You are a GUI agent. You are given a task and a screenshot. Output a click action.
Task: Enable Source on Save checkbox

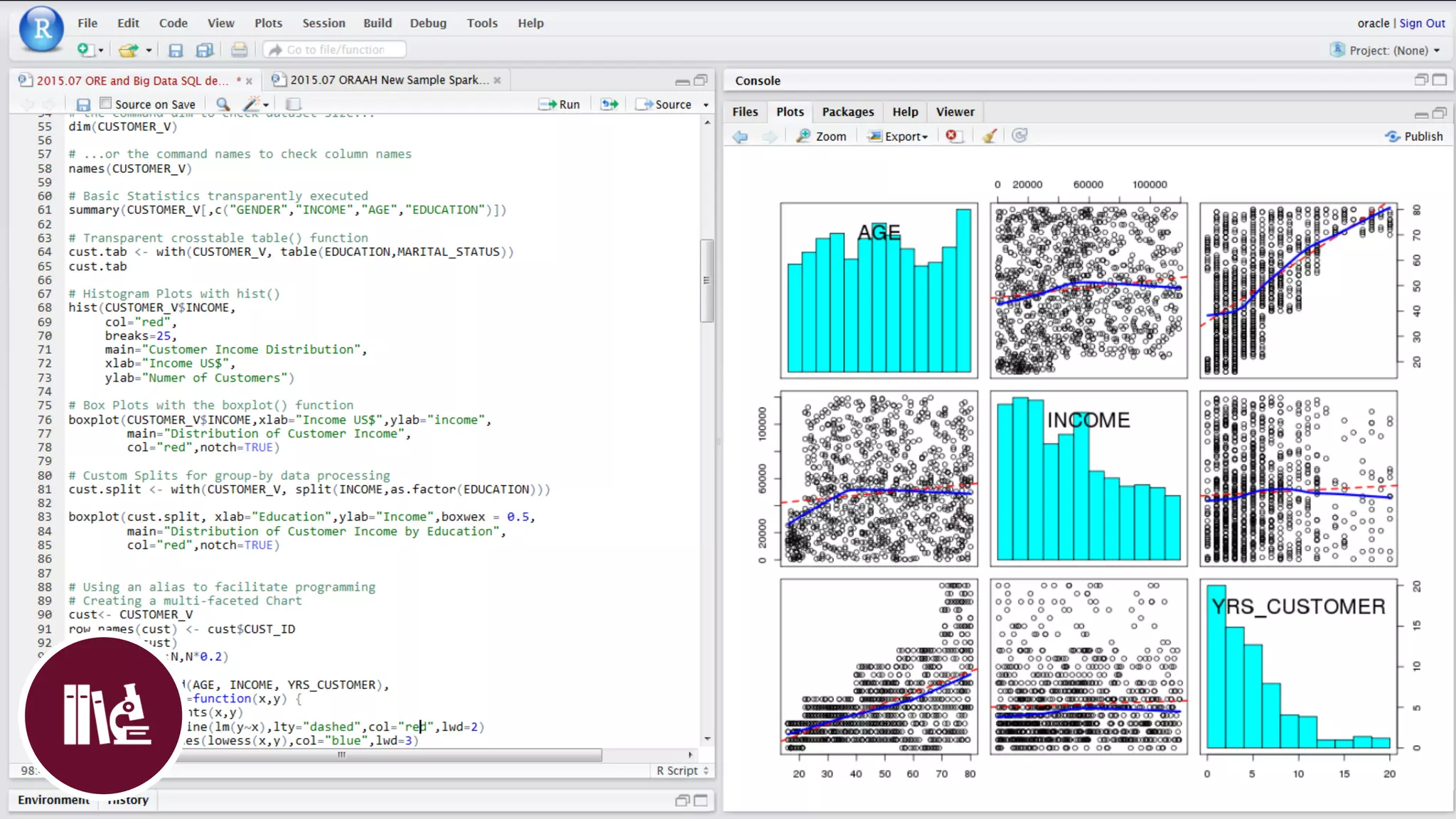[x=106, y=104]
